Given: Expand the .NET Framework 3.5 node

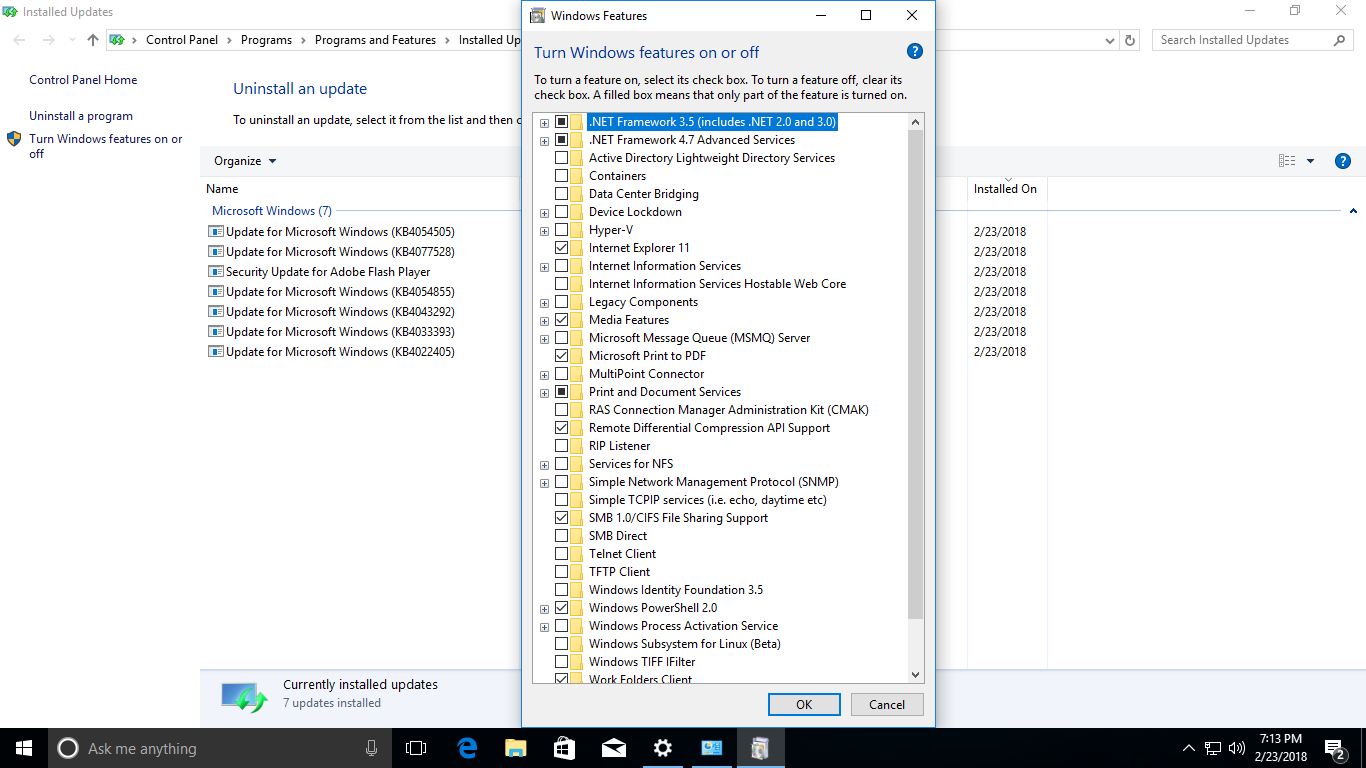Looking at the screenshot, I should (x=544, y=123).
